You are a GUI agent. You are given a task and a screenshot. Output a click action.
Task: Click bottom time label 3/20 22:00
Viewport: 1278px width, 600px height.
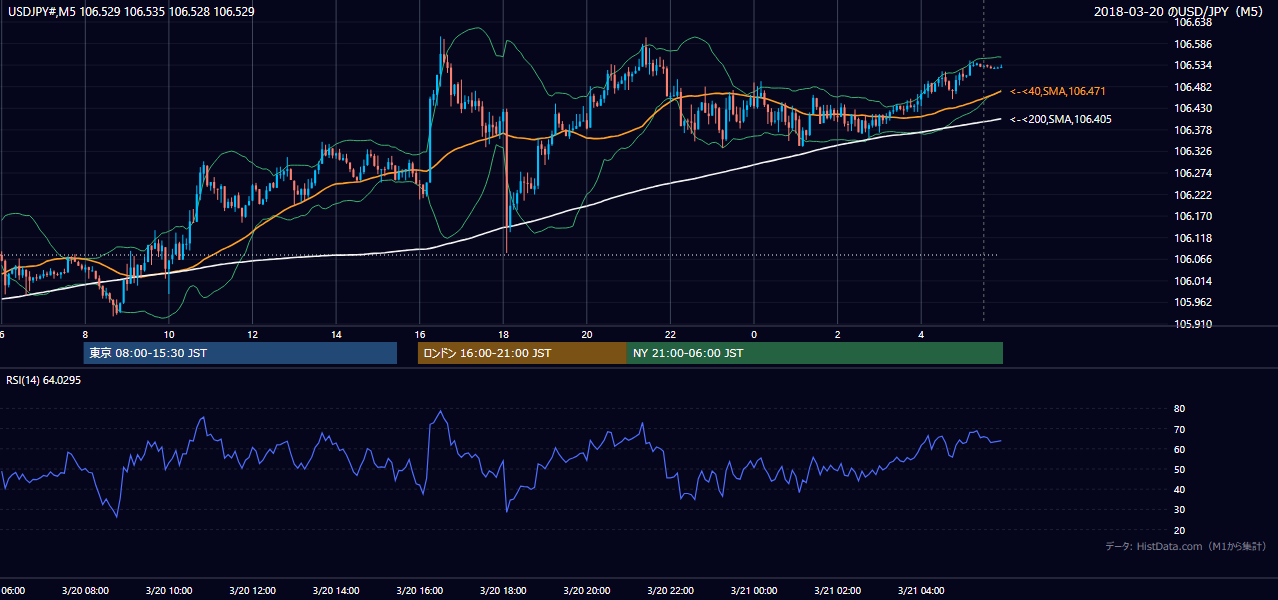[670, 591]
